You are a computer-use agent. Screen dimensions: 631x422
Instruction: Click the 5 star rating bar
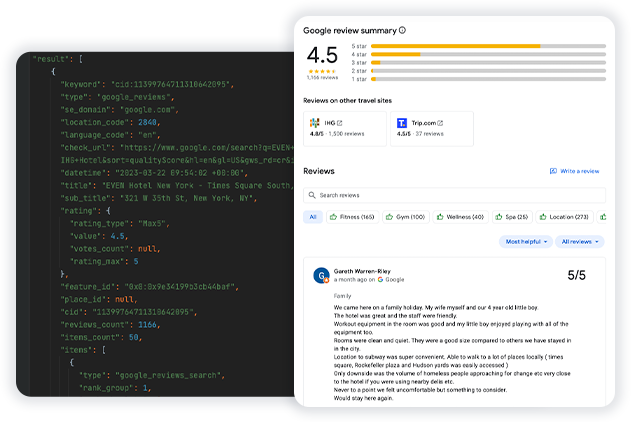pos(488,46)
